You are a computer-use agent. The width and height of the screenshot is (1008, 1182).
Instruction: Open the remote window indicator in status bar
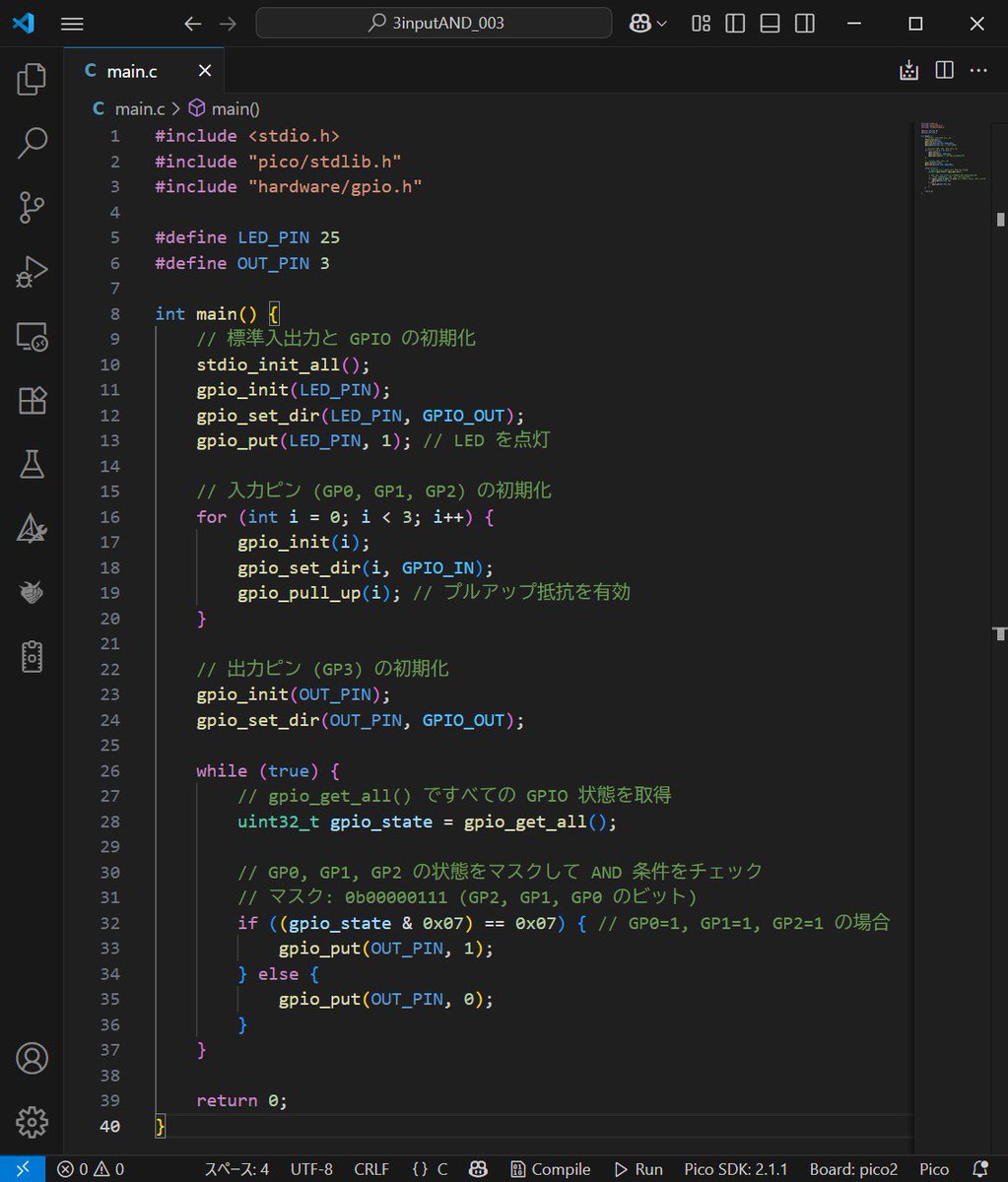pos(23,1169)
